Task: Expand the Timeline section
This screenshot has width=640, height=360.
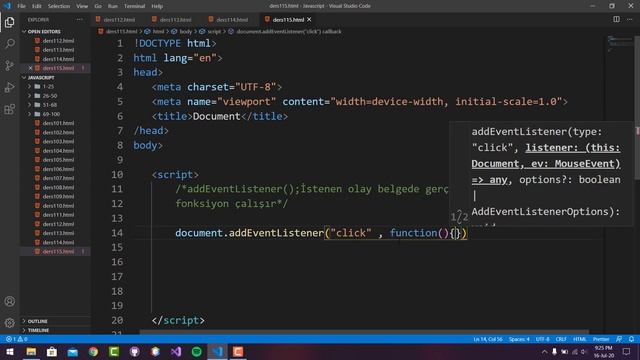Action: pyautogui.click(x=38, y=330)
